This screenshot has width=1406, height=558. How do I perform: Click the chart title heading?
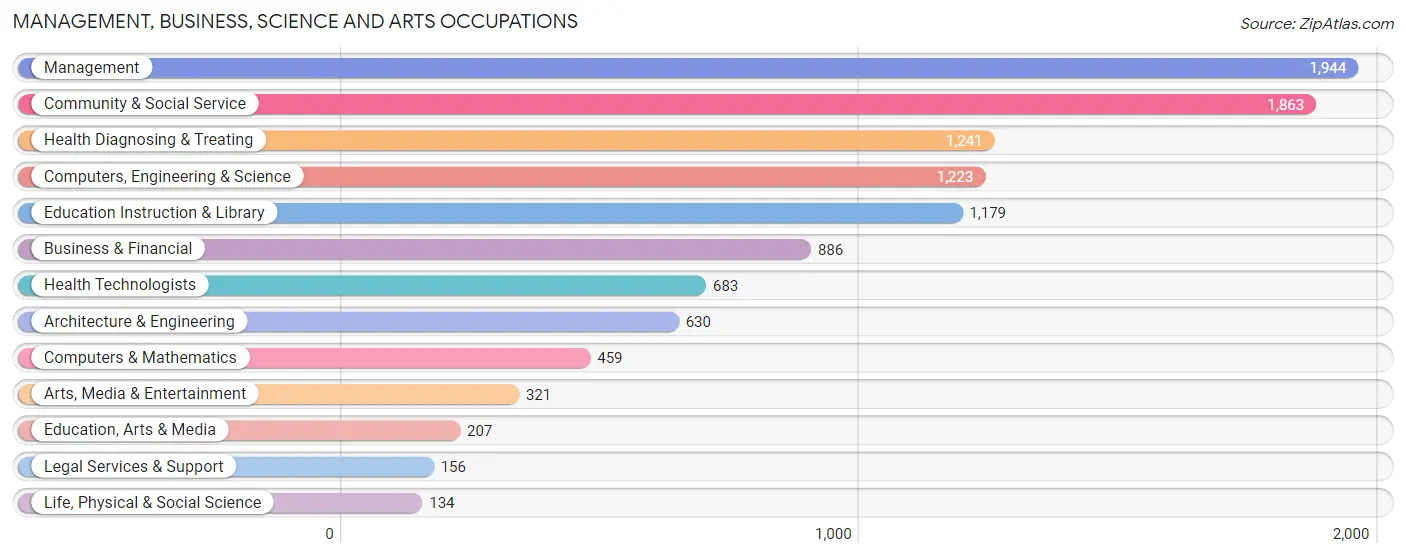[x=295, y=21]
